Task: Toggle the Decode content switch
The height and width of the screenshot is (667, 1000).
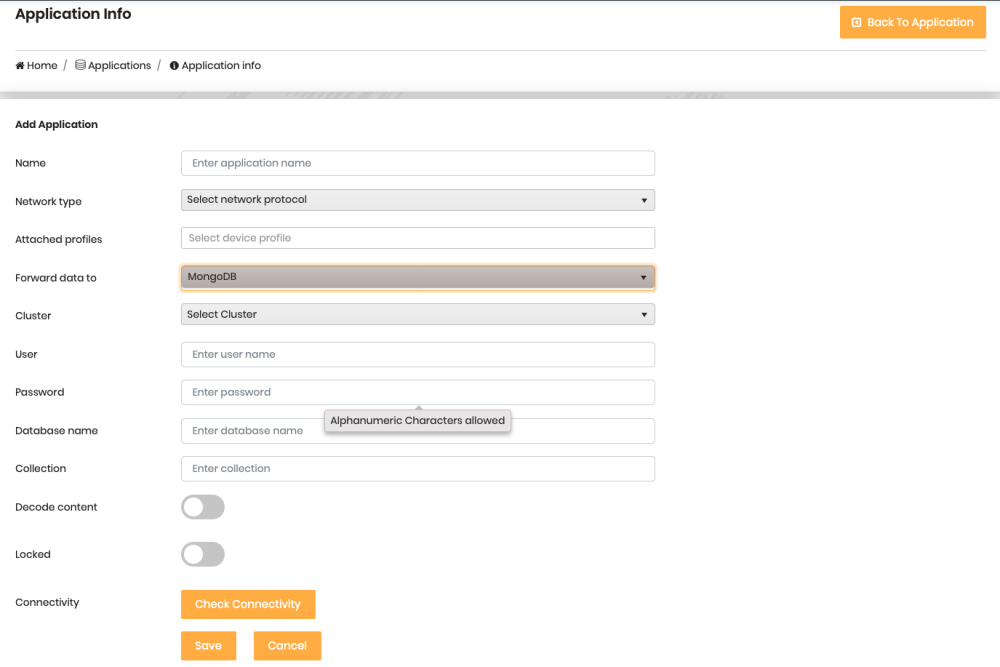Action: (x=203, y=507)
